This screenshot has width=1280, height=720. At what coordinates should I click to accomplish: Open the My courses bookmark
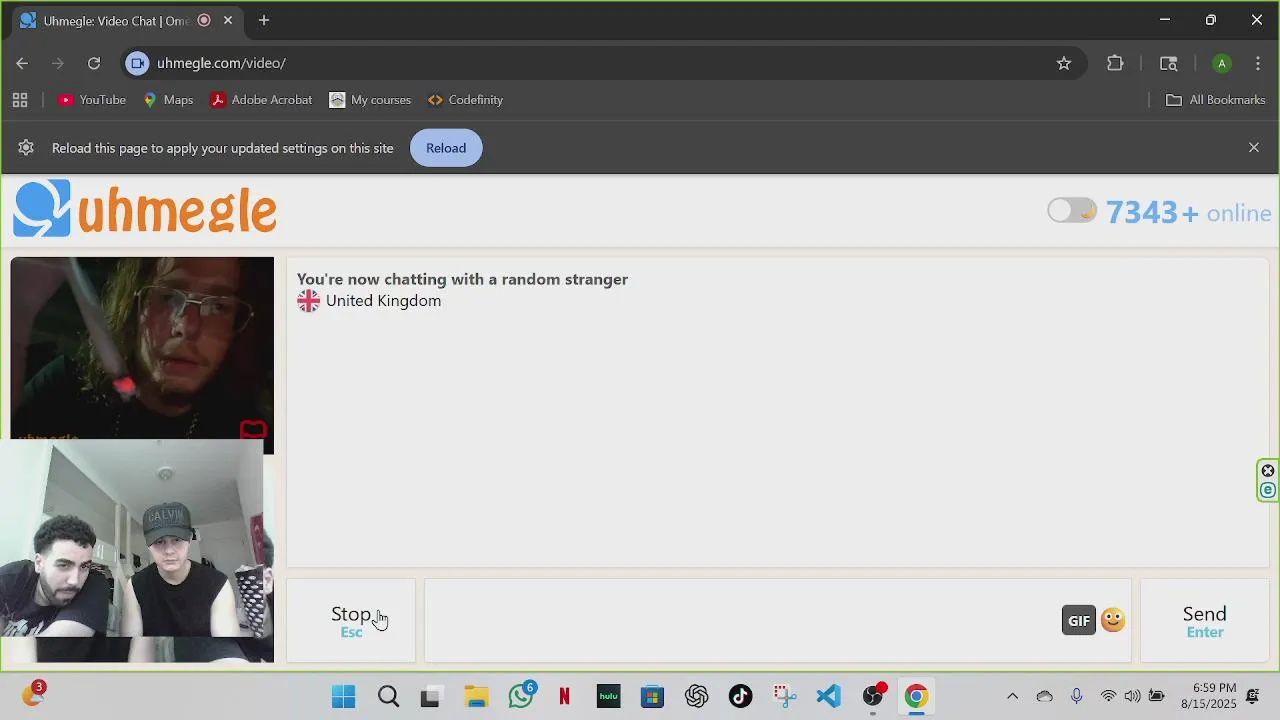click(370, 100)
